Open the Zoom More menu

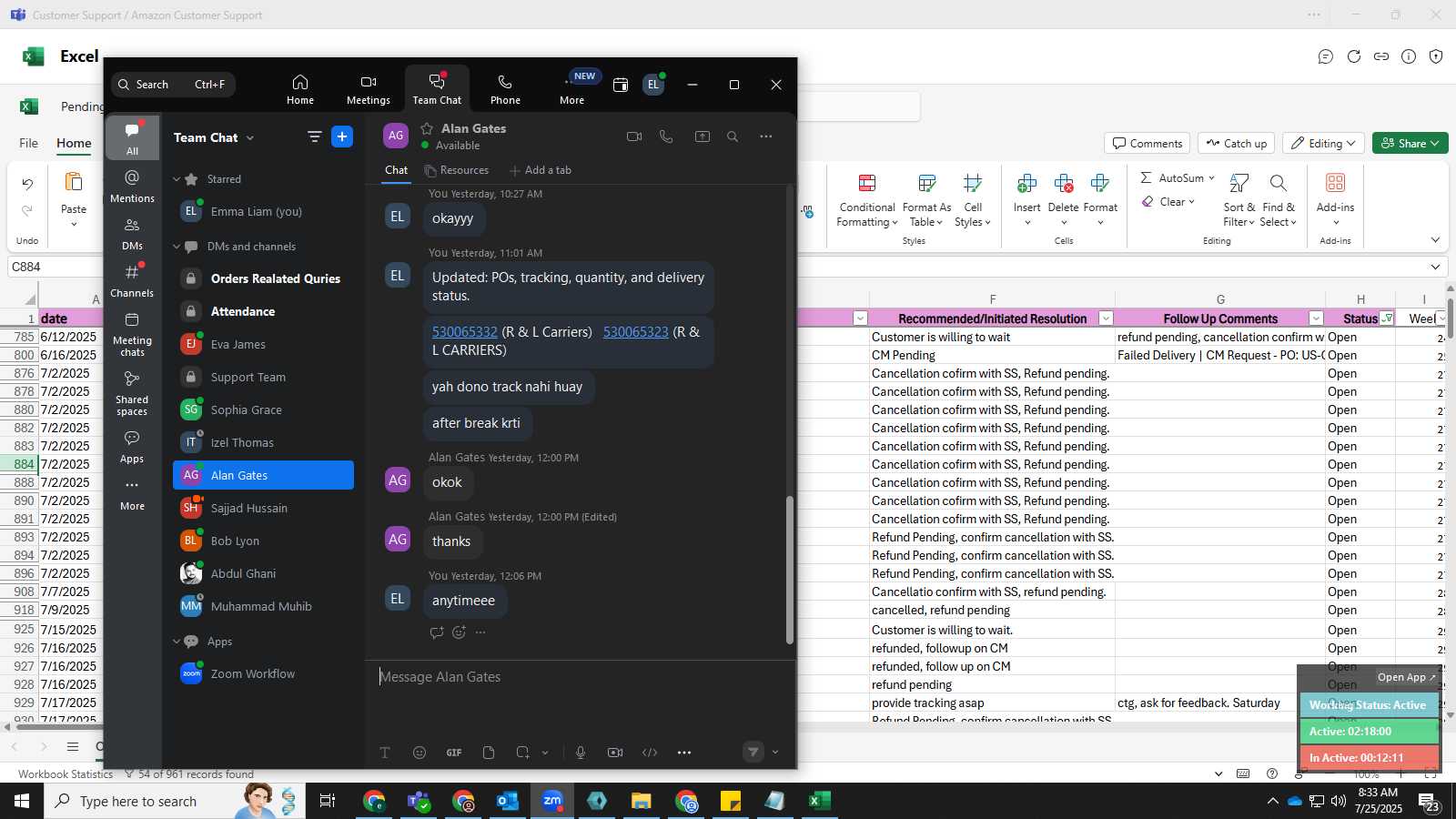click(x=572, y=89)
